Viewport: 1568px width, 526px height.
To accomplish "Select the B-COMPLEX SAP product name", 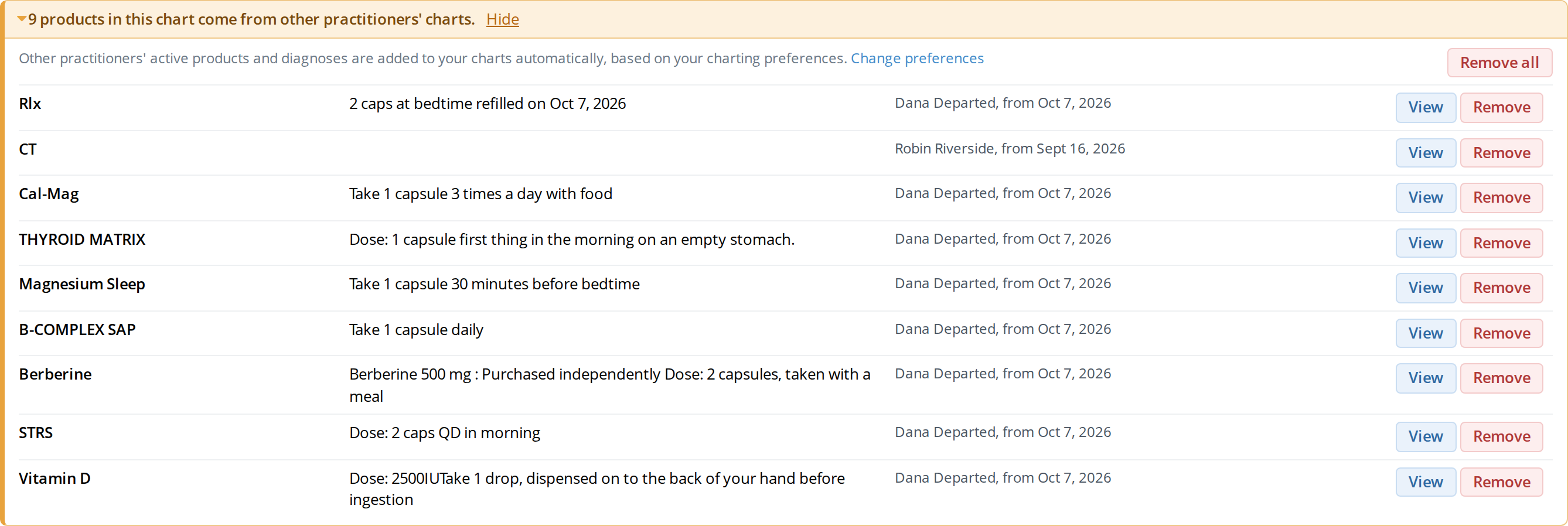I will pos(77,329).
